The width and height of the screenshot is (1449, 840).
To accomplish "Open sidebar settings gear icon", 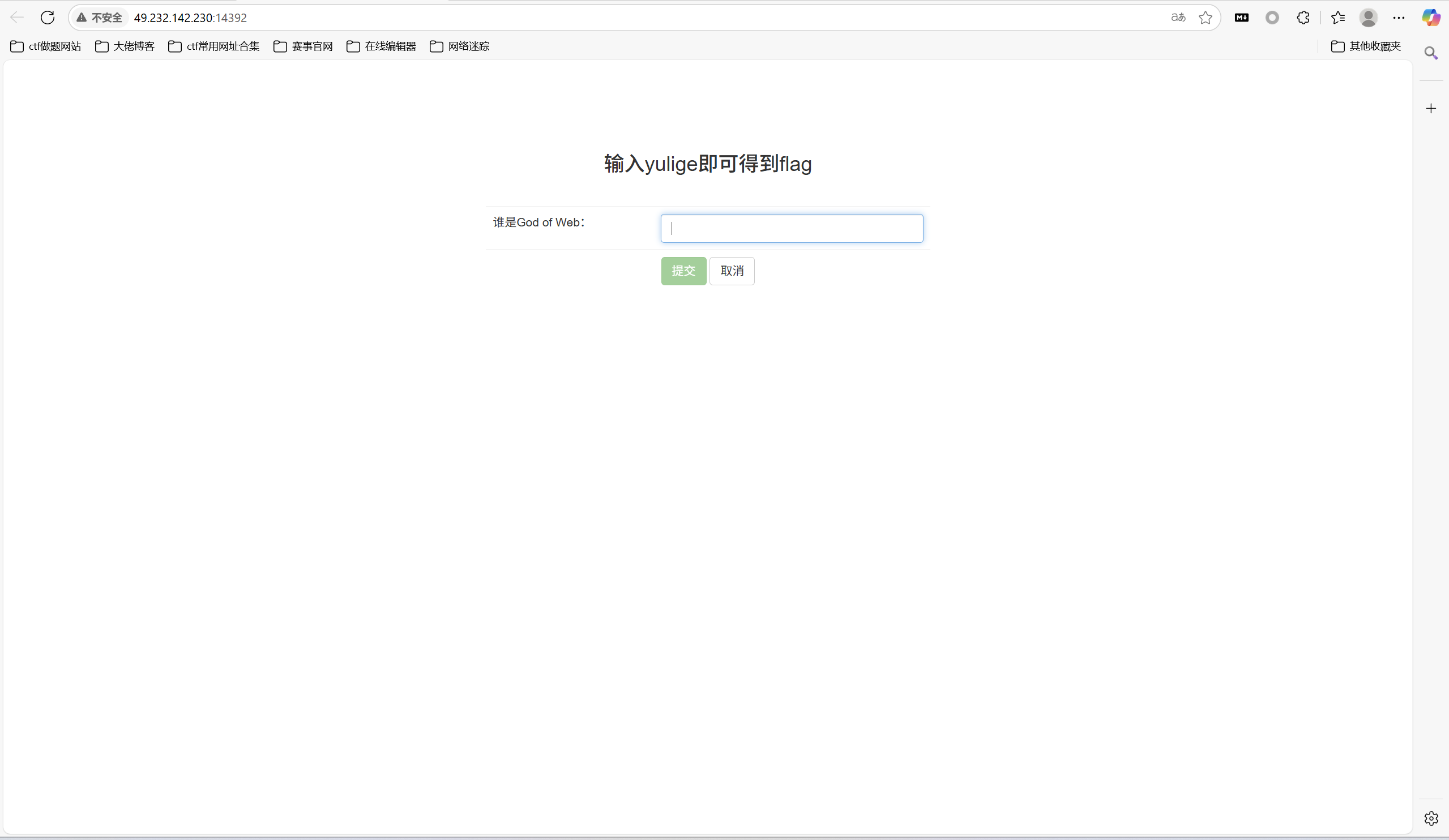I will point(1431,818).
